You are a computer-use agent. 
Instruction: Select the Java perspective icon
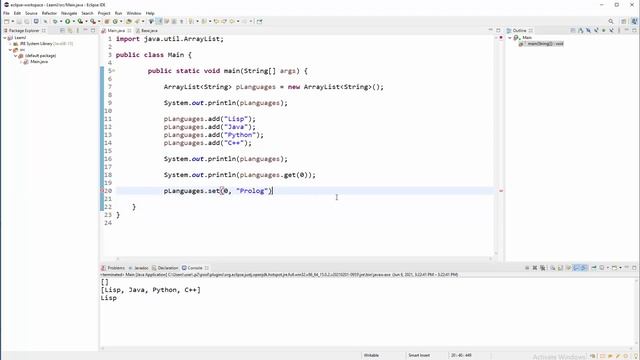[635, 21]
